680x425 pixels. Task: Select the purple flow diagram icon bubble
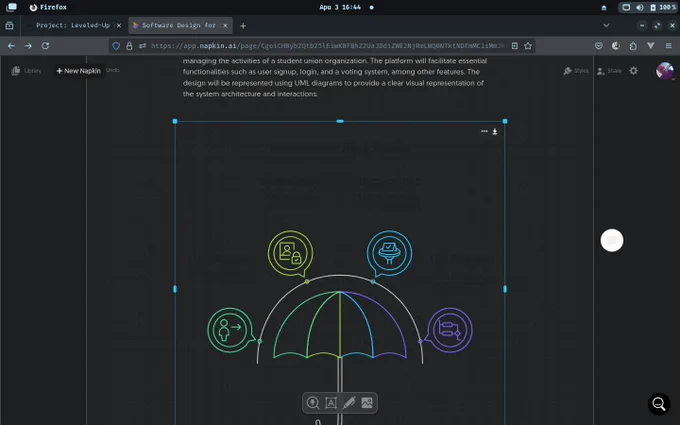450,330
